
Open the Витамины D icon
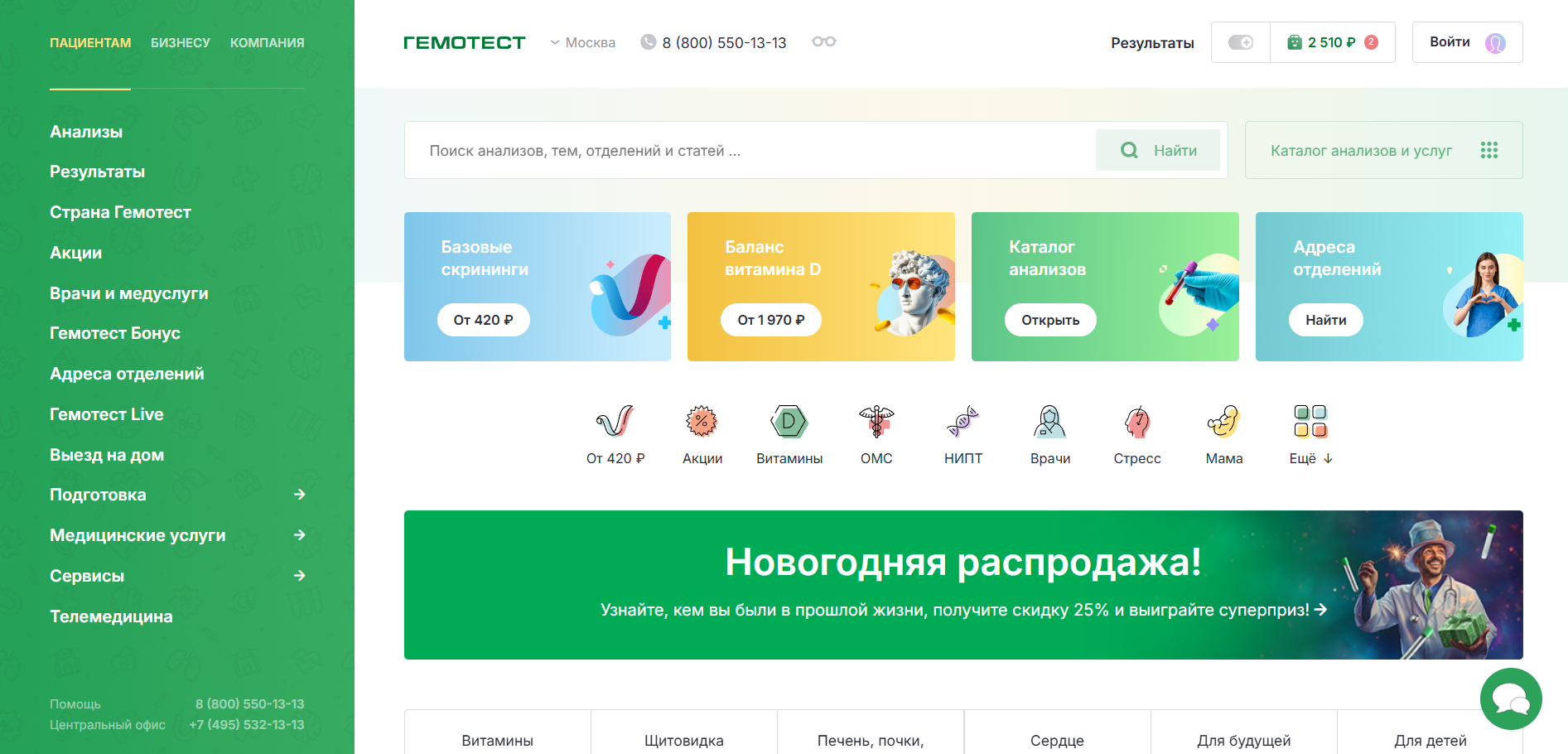coord(789,421)
